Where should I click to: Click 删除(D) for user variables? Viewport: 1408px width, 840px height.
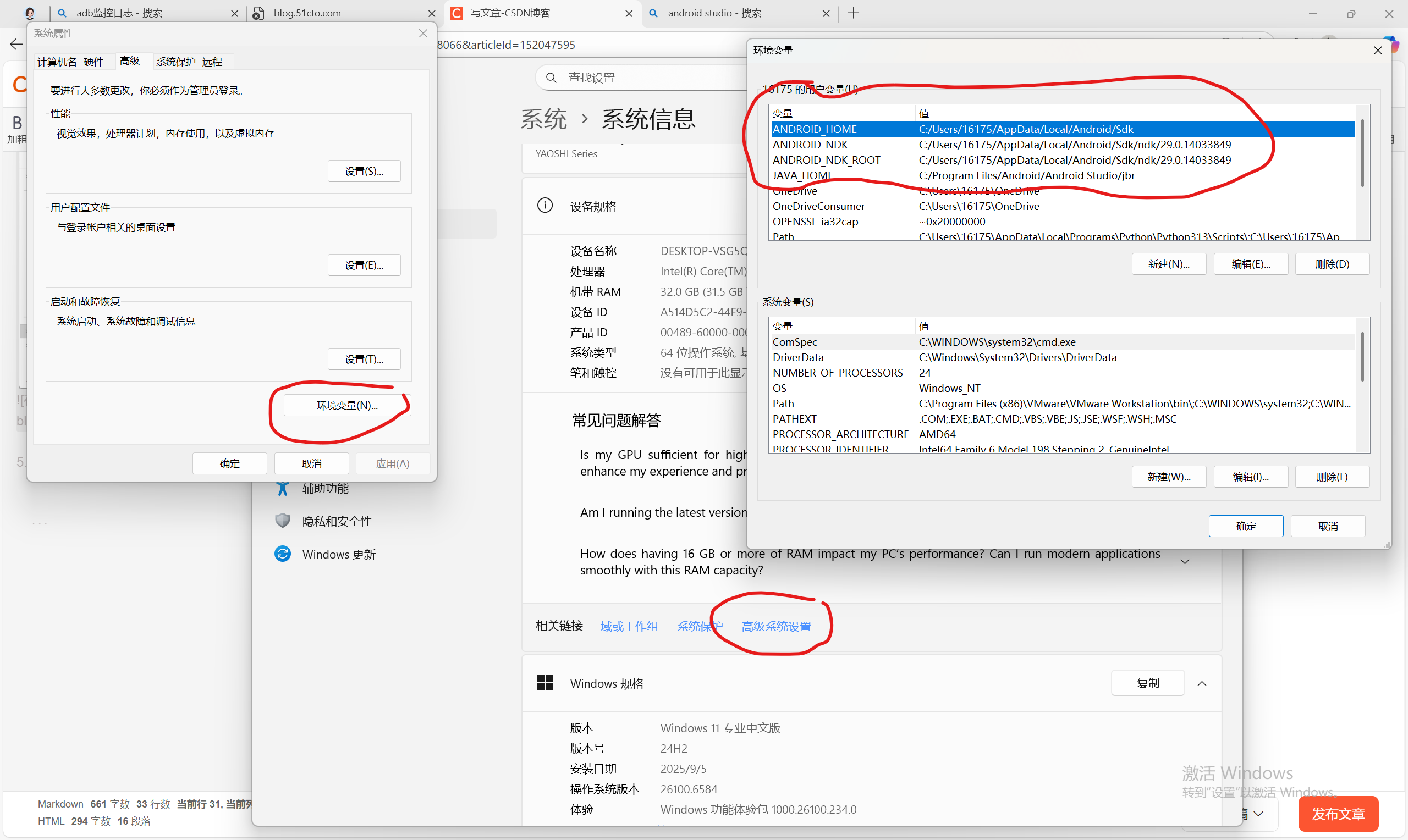pyautogui.click(x=1332, y=264)
